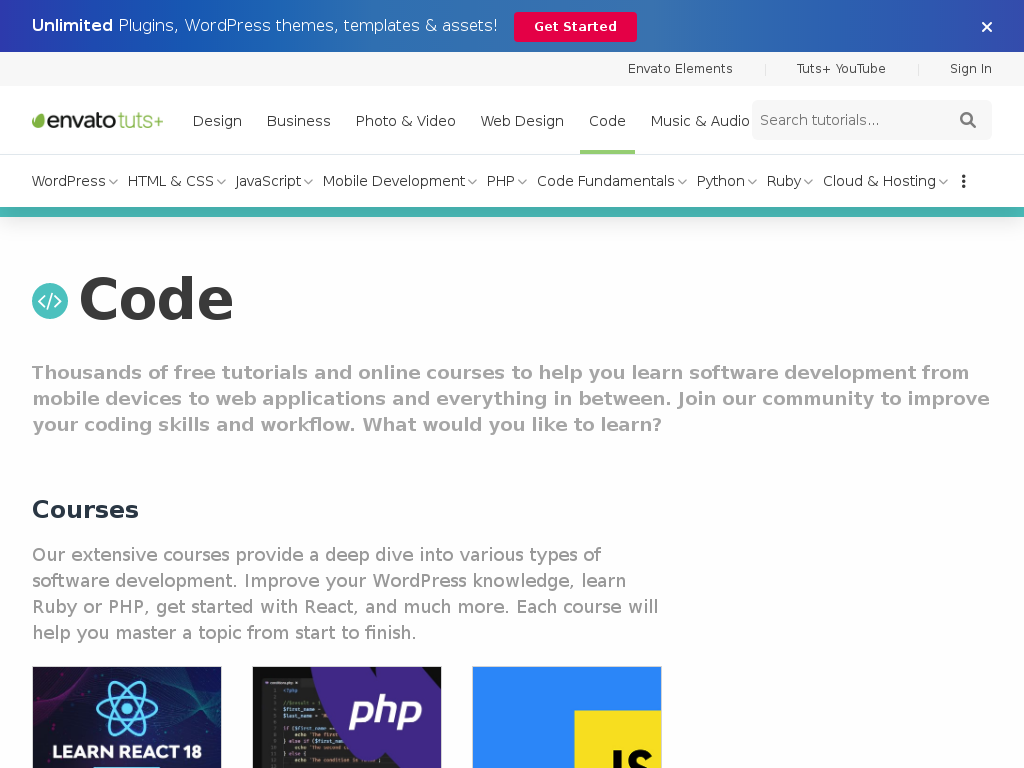Expand the Code Fundamentals dropdown
1024x768 pixels.
(612, 181)
